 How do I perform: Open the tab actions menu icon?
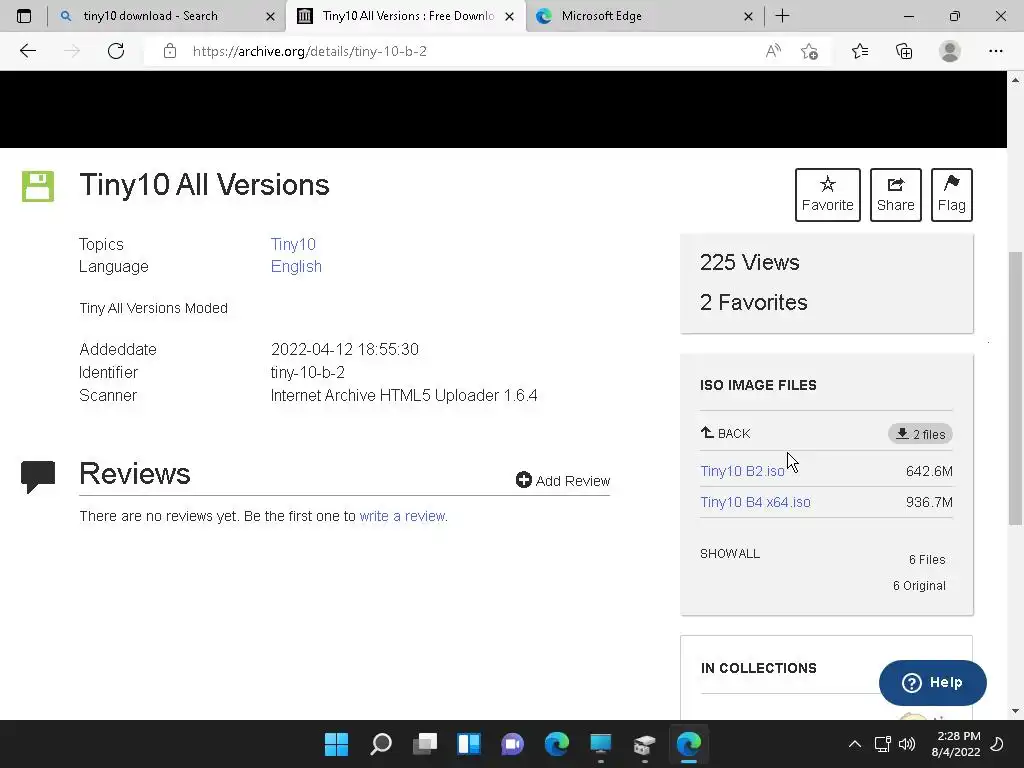click(x=24, y=16)
